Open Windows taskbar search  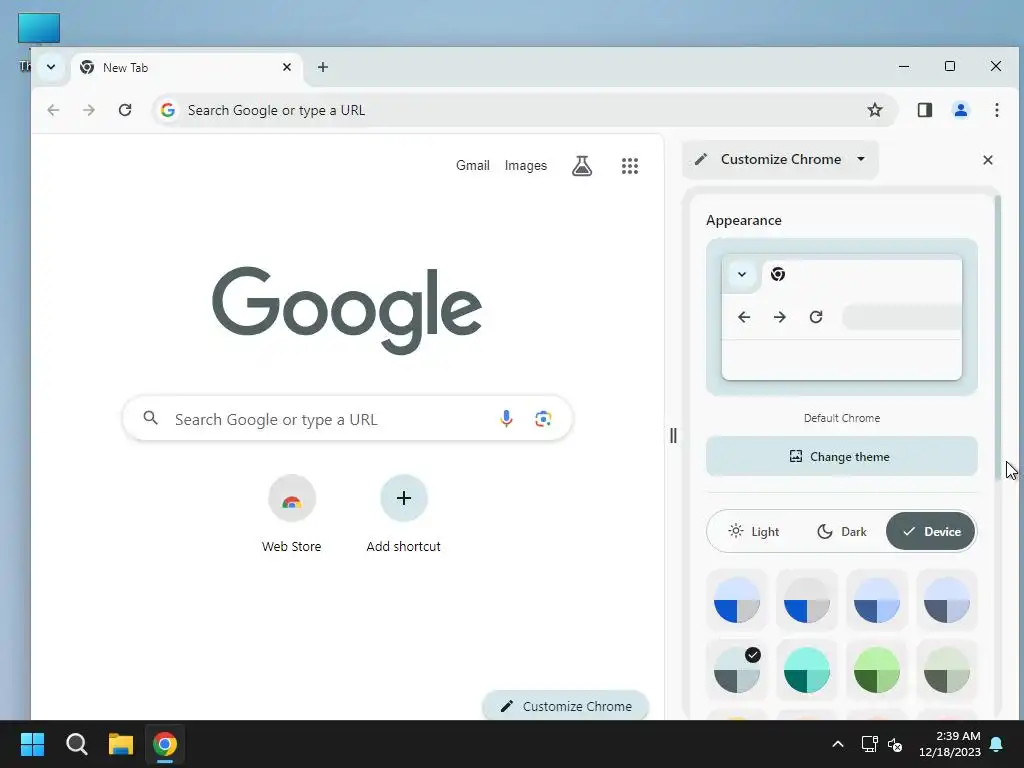(76, 744)
